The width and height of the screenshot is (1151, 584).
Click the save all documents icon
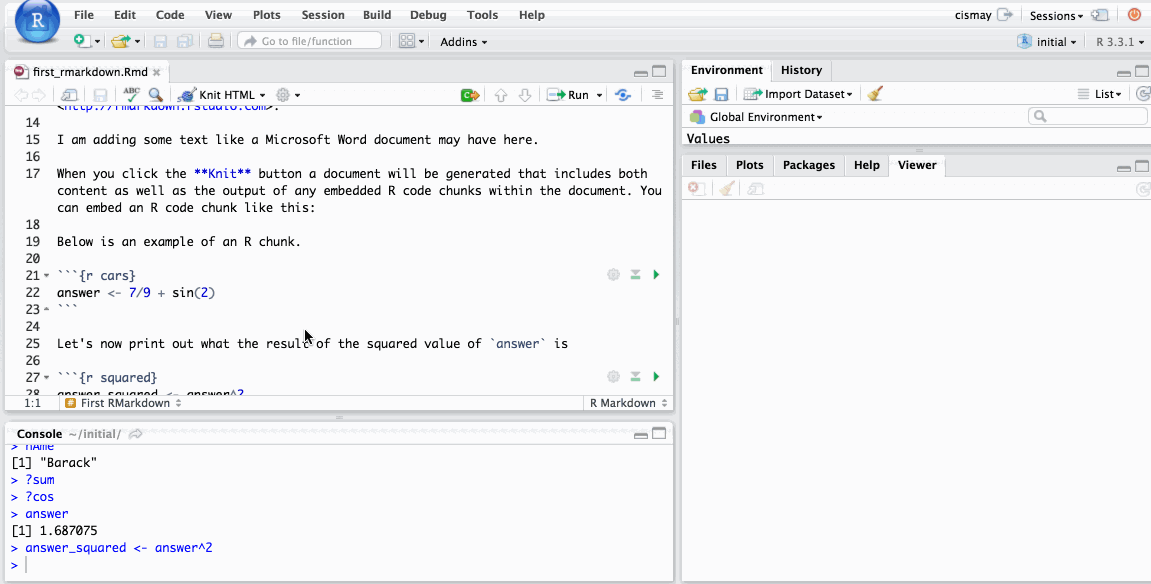point(184,42)
